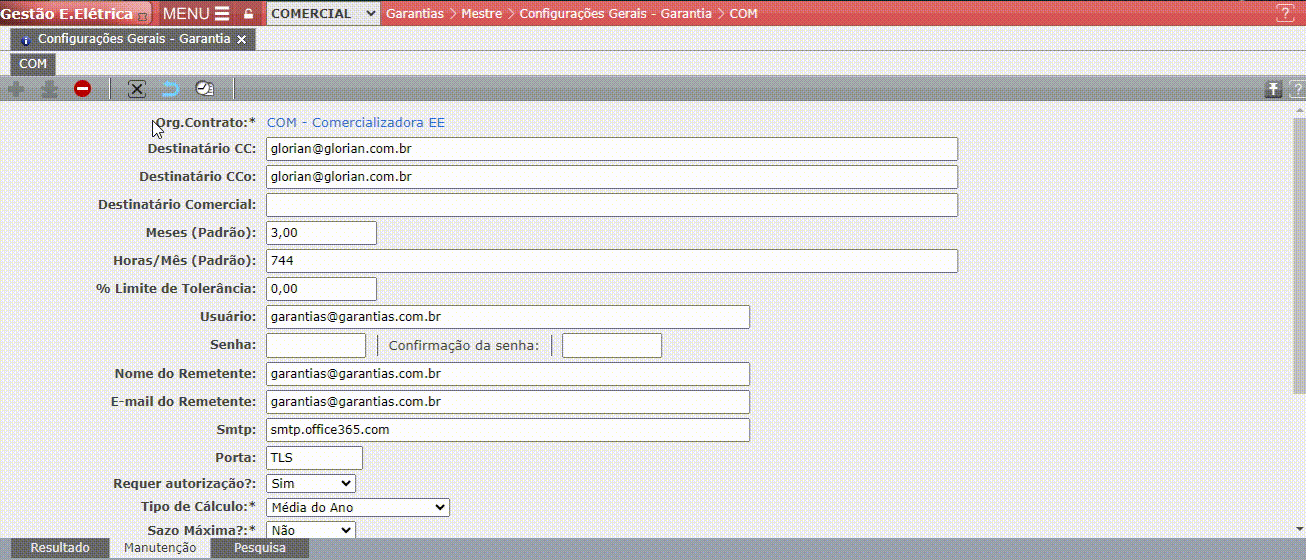Open the MENU hamburger
Screen dimensions: 1306x560
[196, 14]
